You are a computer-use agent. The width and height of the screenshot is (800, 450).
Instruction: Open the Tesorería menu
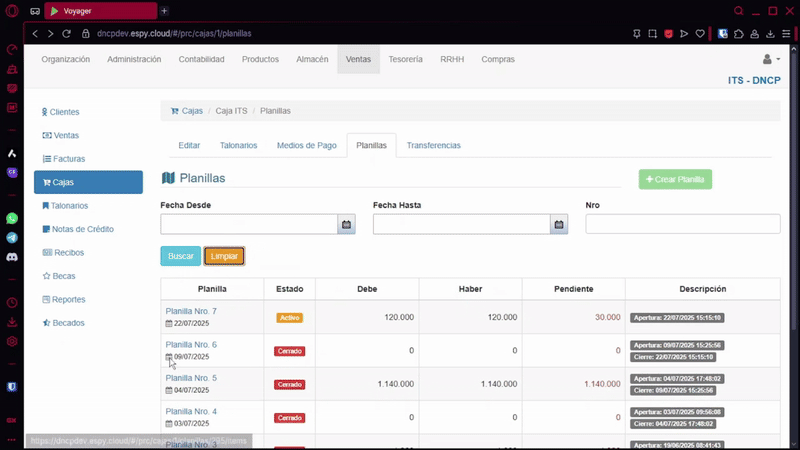(405, 60)
